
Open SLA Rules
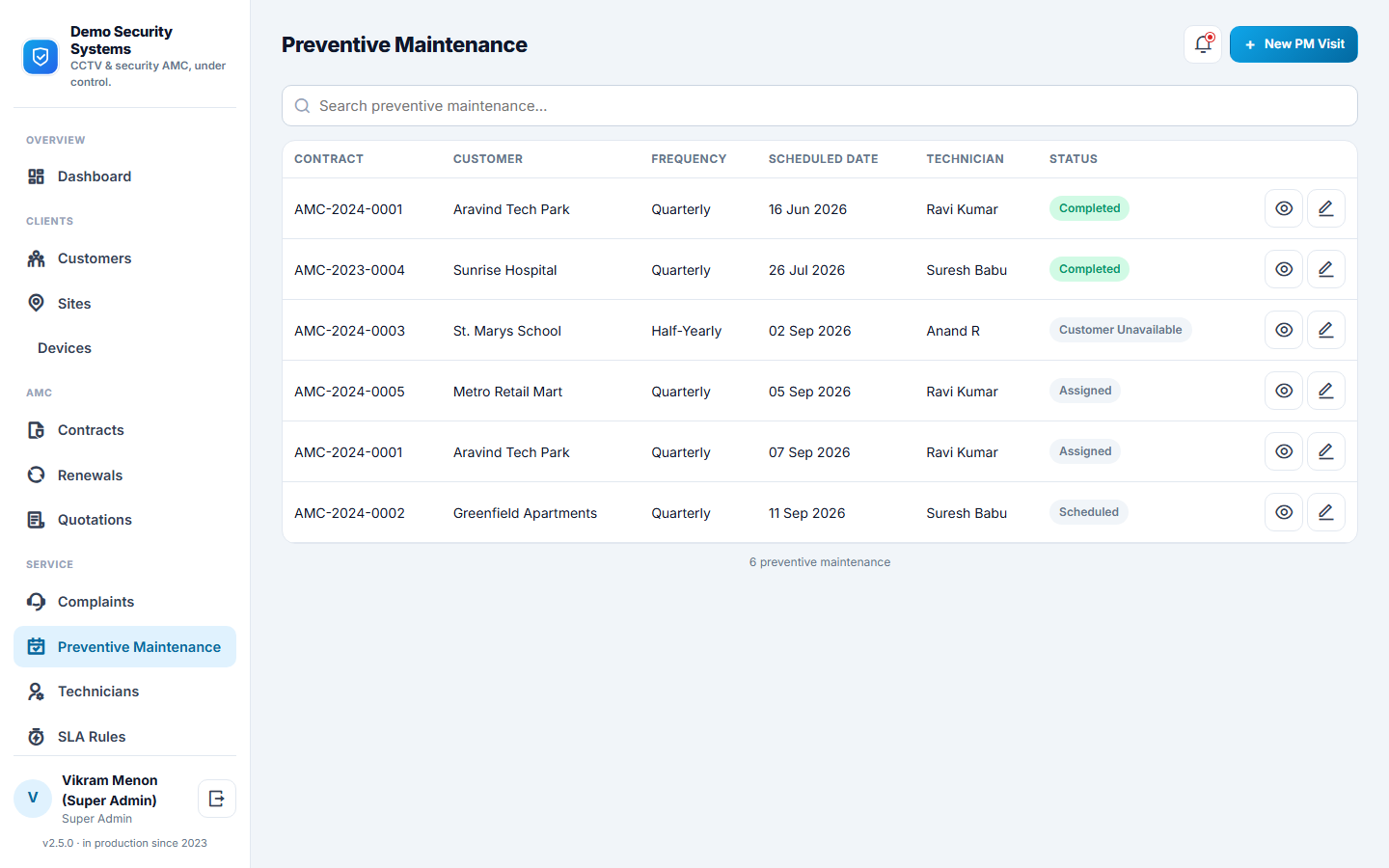[124, 737]
